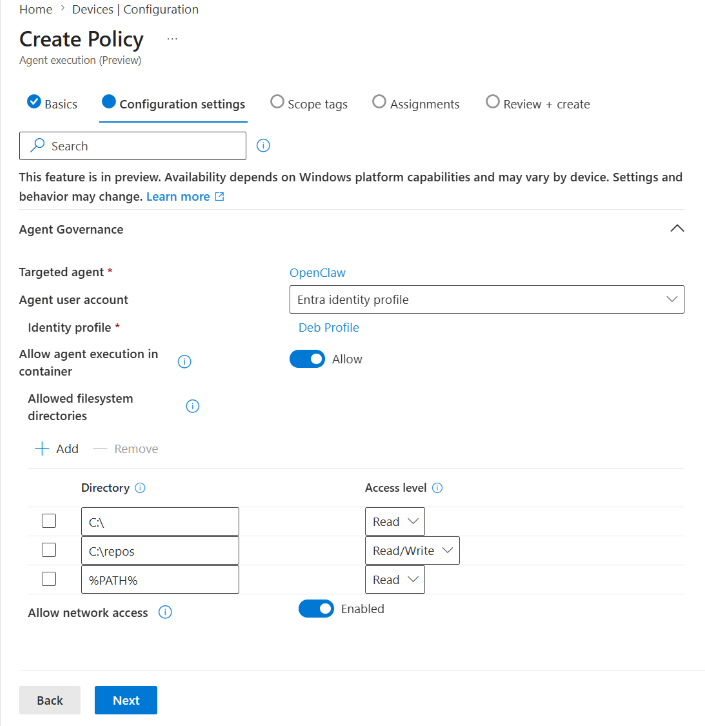Click the C:\ directory text field
The image size is (705, 726).
(x=160, y=522)
